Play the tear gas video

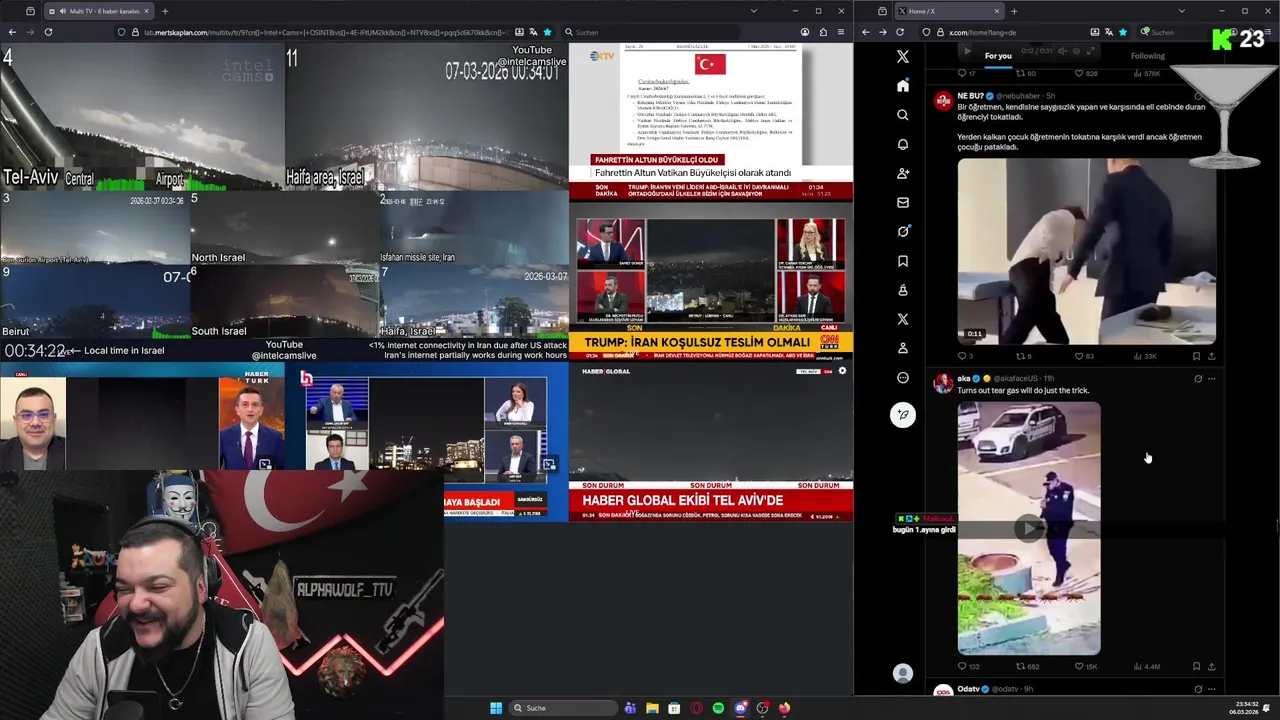click(x=1028, y=528)
